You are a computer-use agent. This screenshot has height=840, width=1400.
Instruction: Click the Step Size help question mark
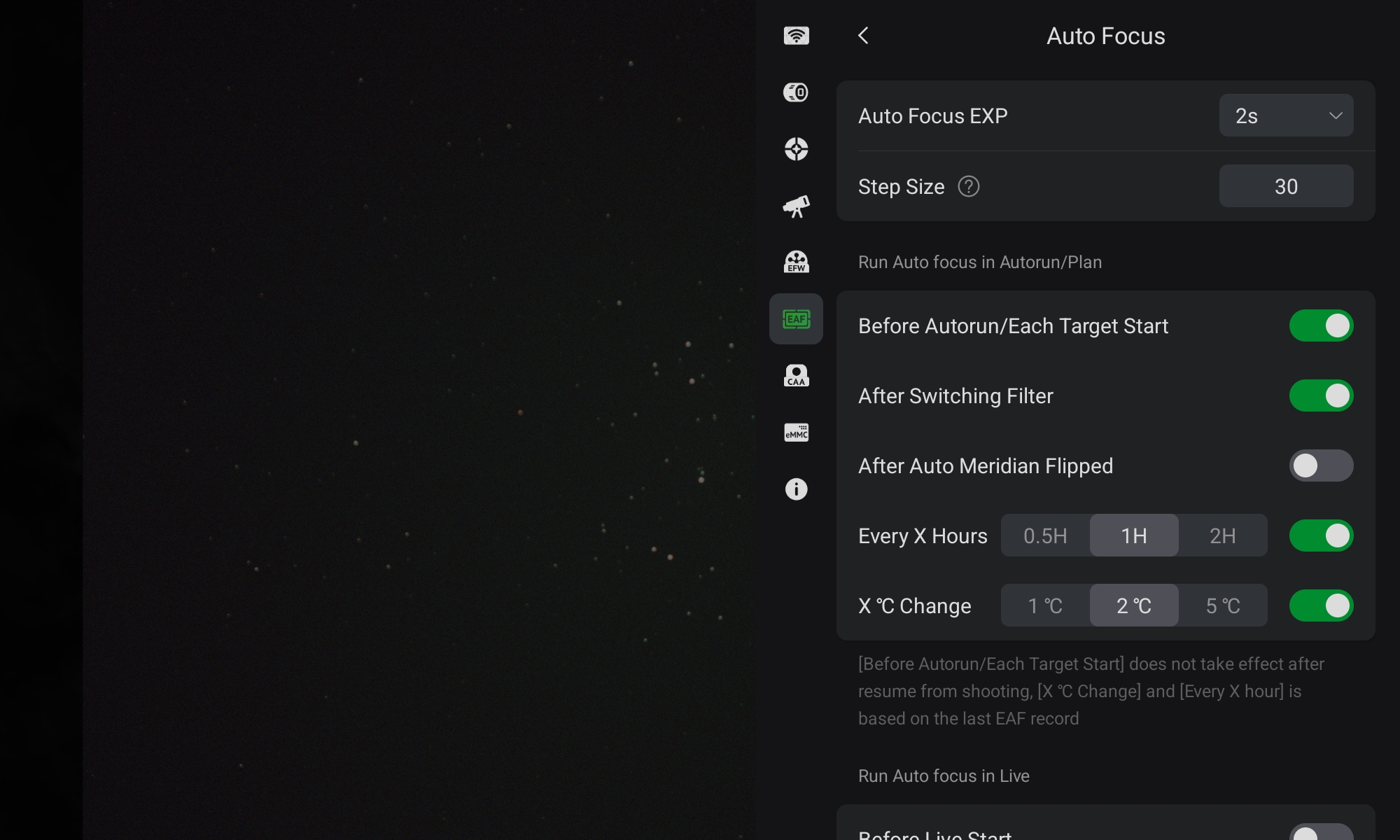[968, 187]
